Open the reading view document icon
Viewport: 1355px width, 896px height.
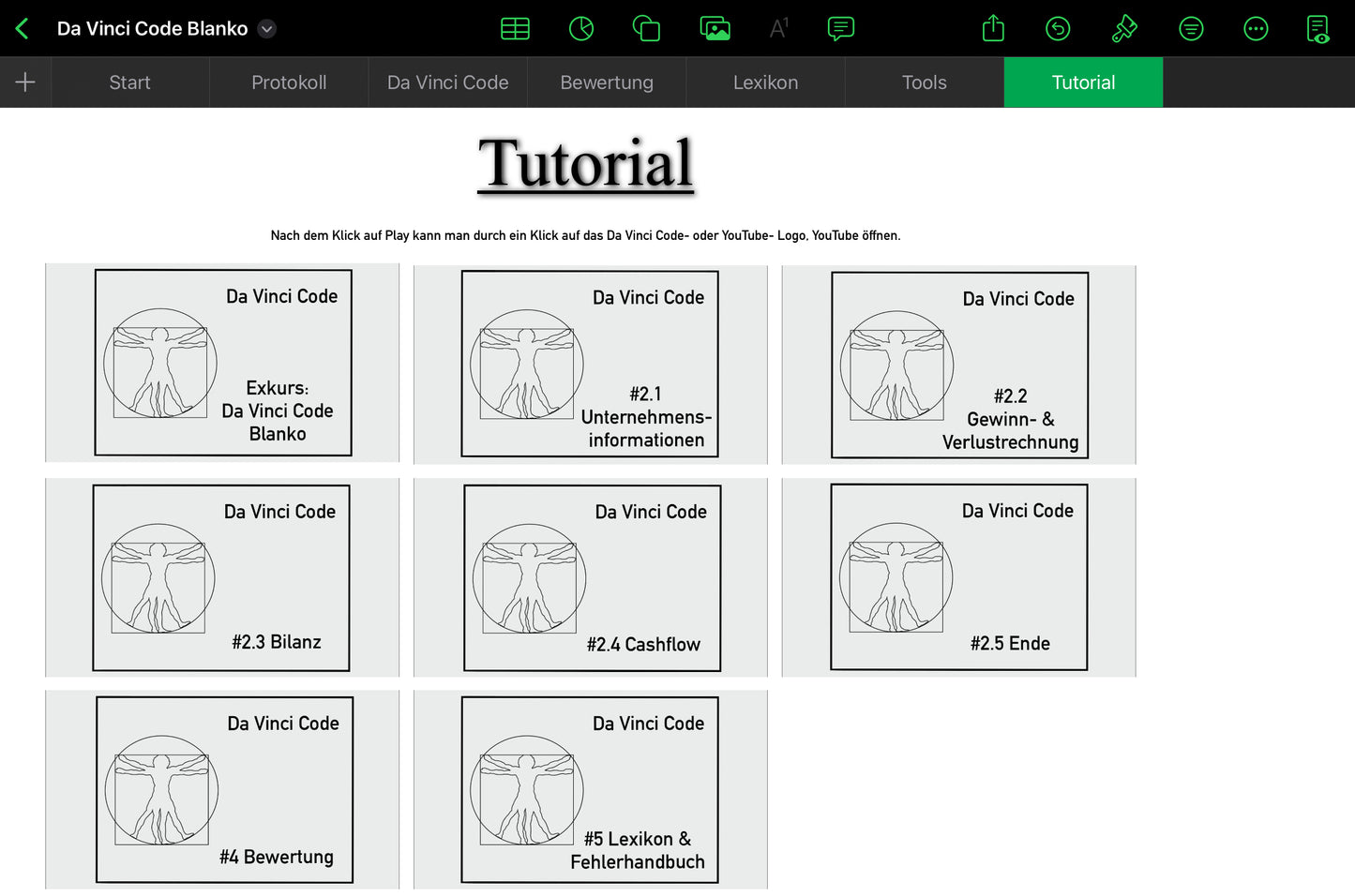1318,29
